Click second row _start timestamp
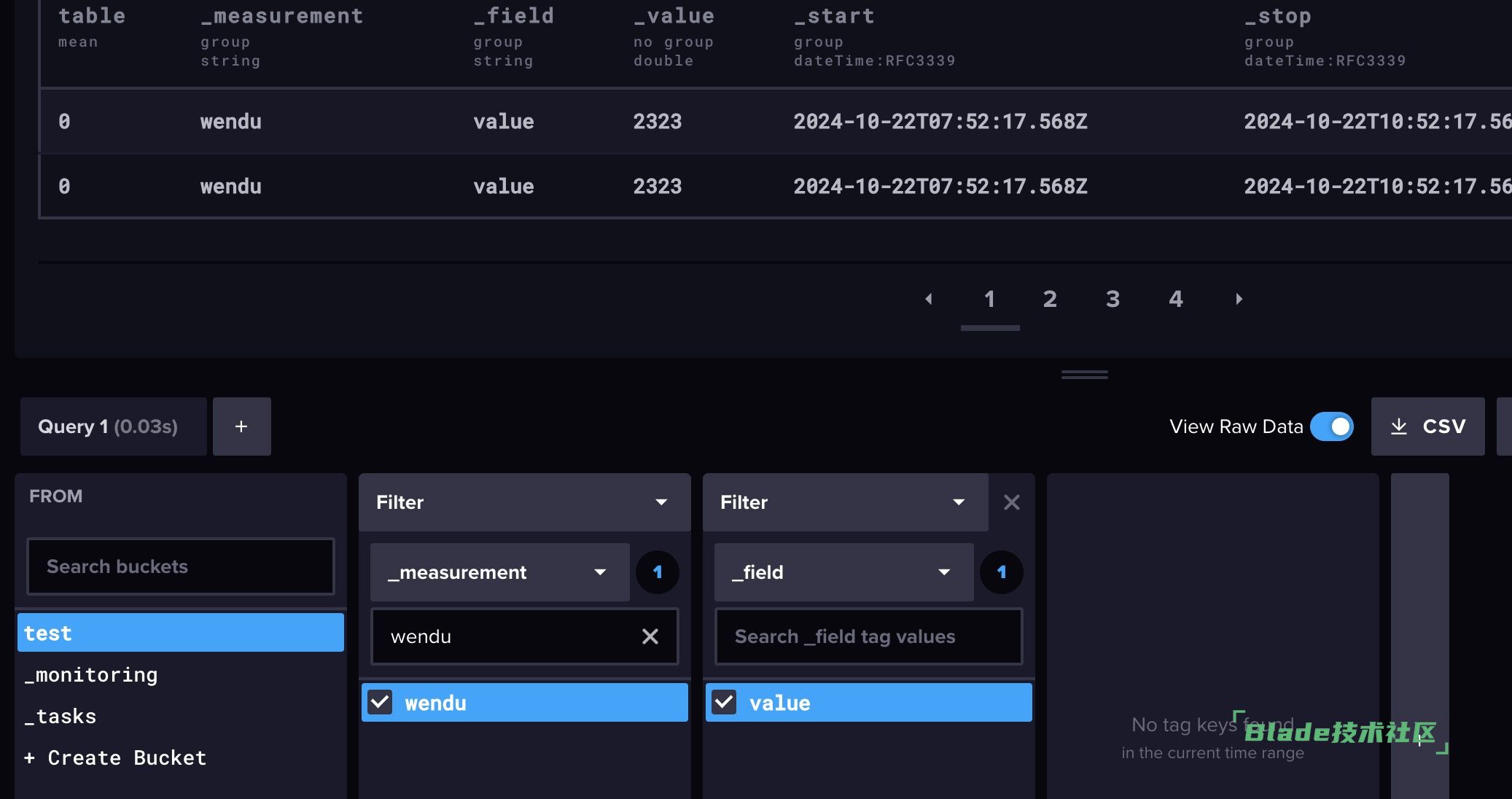 [940, 187]
